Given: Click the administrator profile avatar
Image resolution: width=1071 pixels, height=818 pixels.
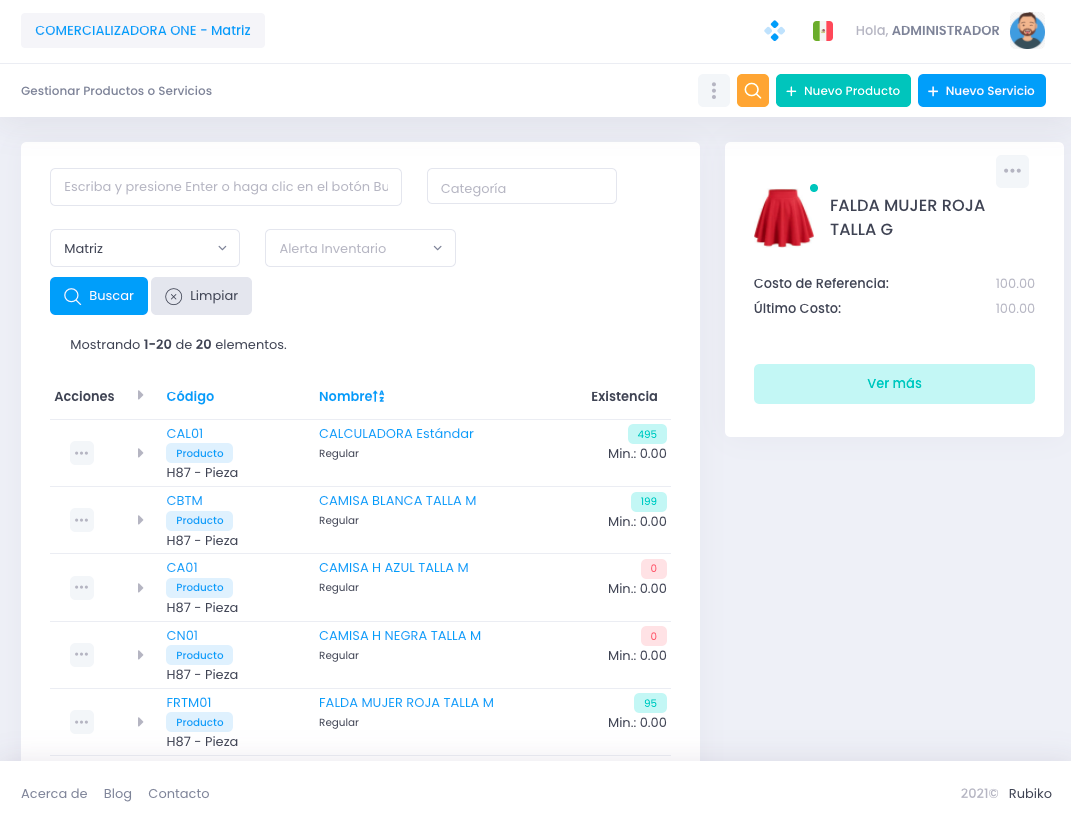Looking at the screenshot, I should (x=1027, y=30).
